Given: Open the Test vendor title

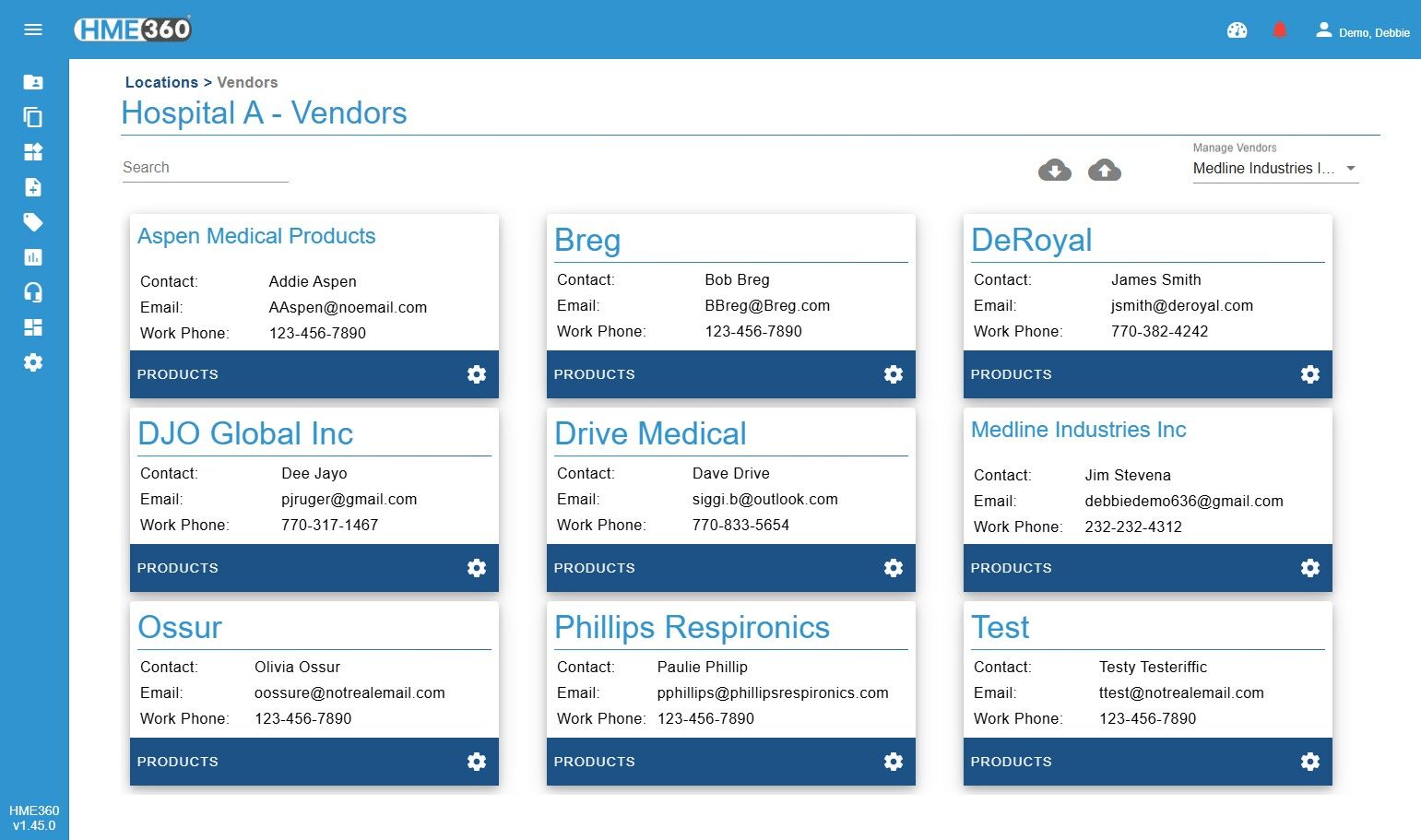Looking at the screenshot, I should tap(1001, 627).
